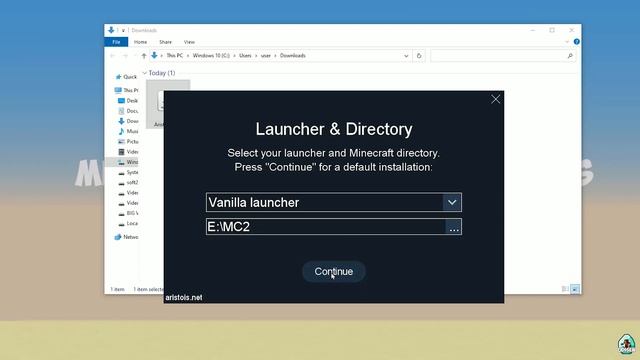Screen dimensions: 640x360
Task: Click the Downloads icon in Explorer title bar
Action: (111, 30)
